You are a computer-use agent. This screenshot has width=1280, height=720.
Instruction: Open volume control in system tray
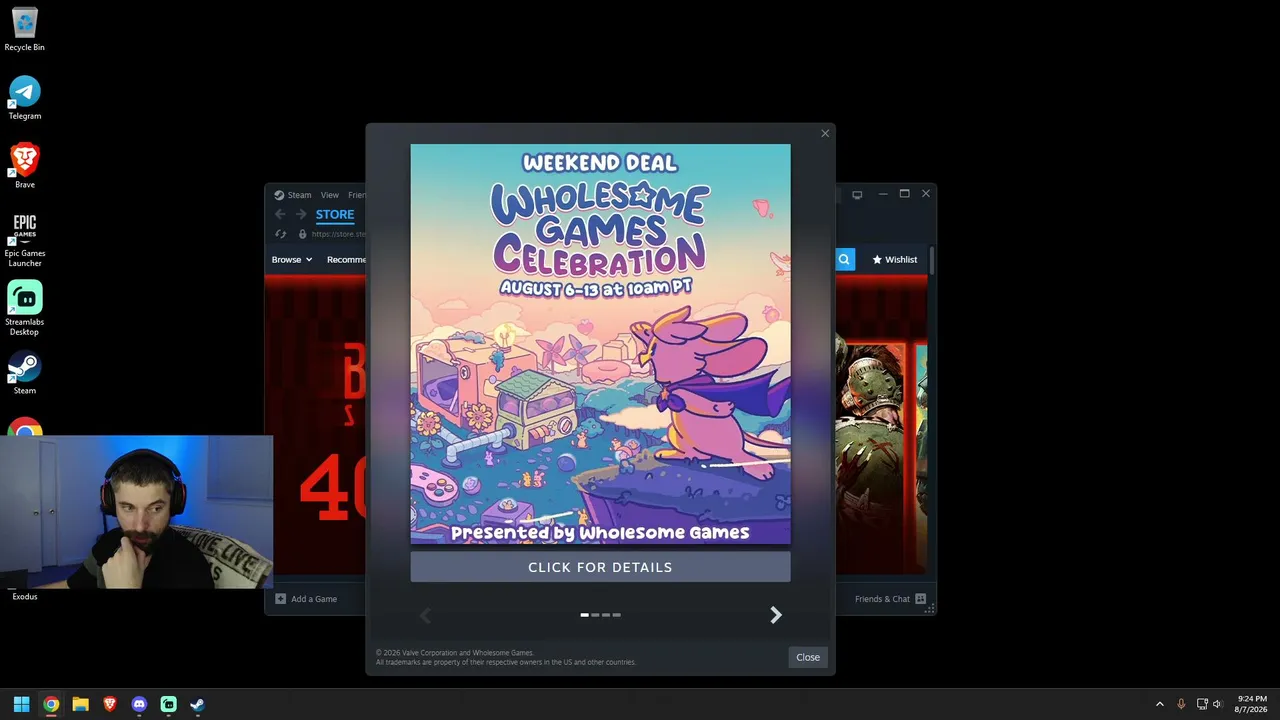1217,704
